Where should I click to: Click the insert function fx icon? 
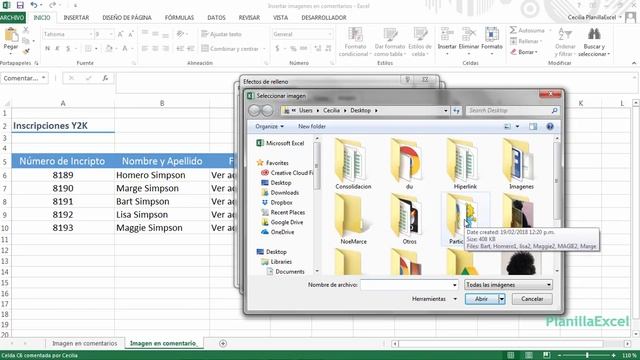(105, 78)
